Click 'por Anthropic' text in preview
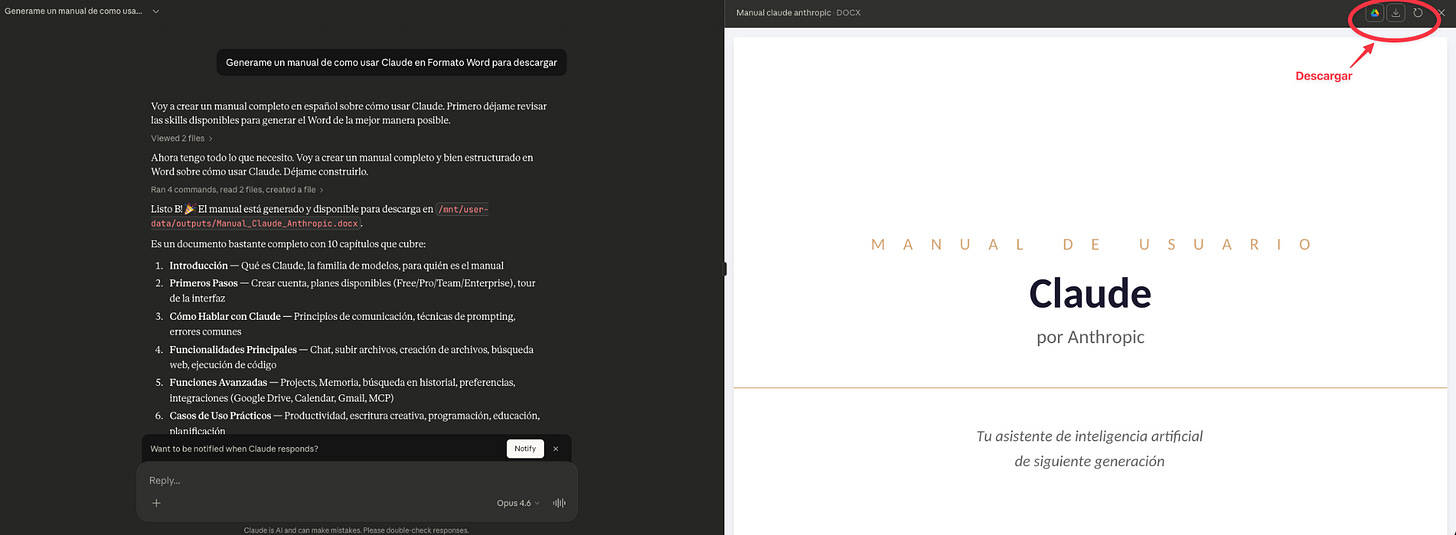Screen dimensions: 1456x535 pos(1090,337)
